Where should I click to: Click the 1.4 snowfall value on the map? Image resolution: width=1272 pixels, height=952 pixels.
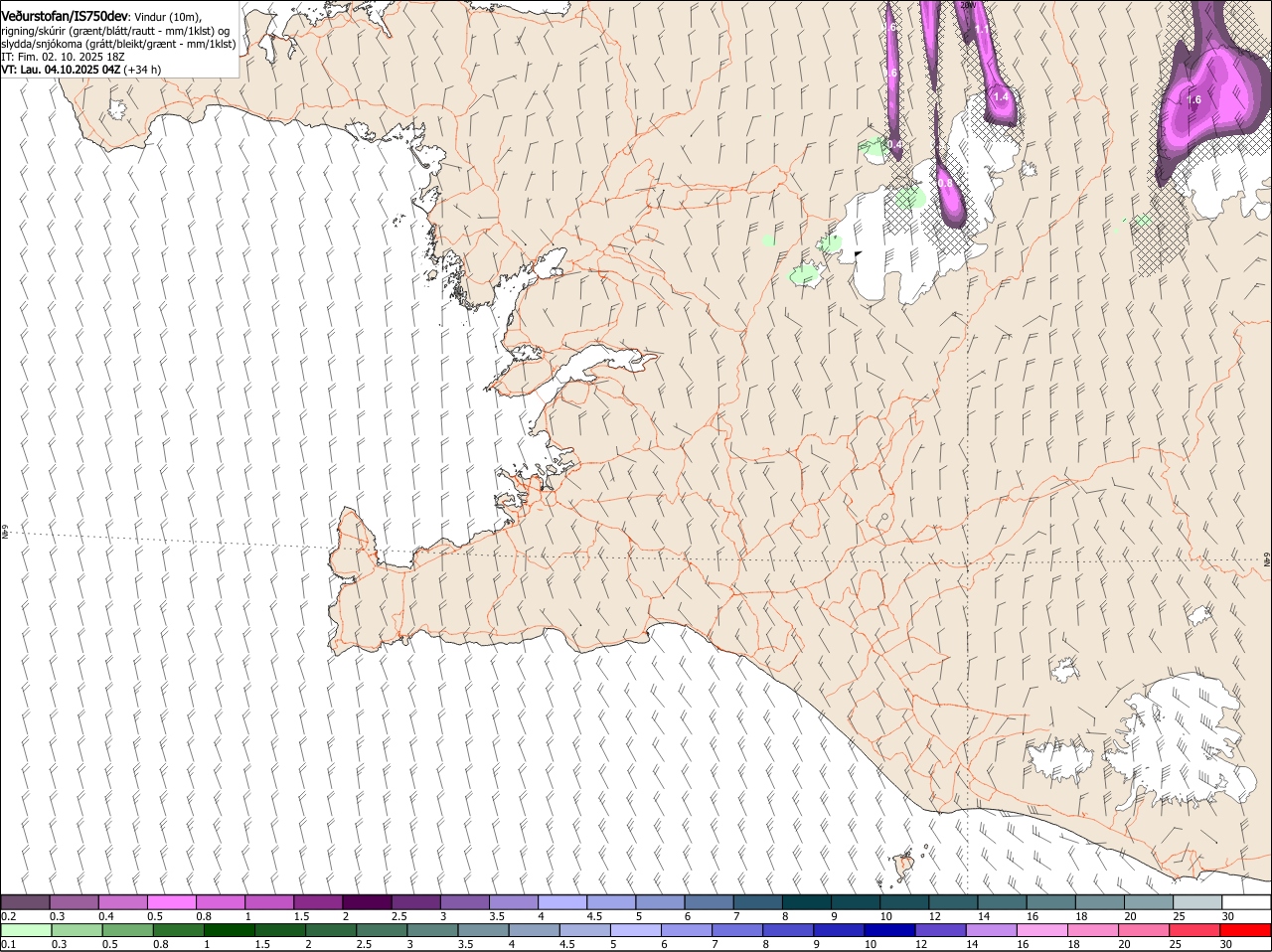pos(1001,96)
